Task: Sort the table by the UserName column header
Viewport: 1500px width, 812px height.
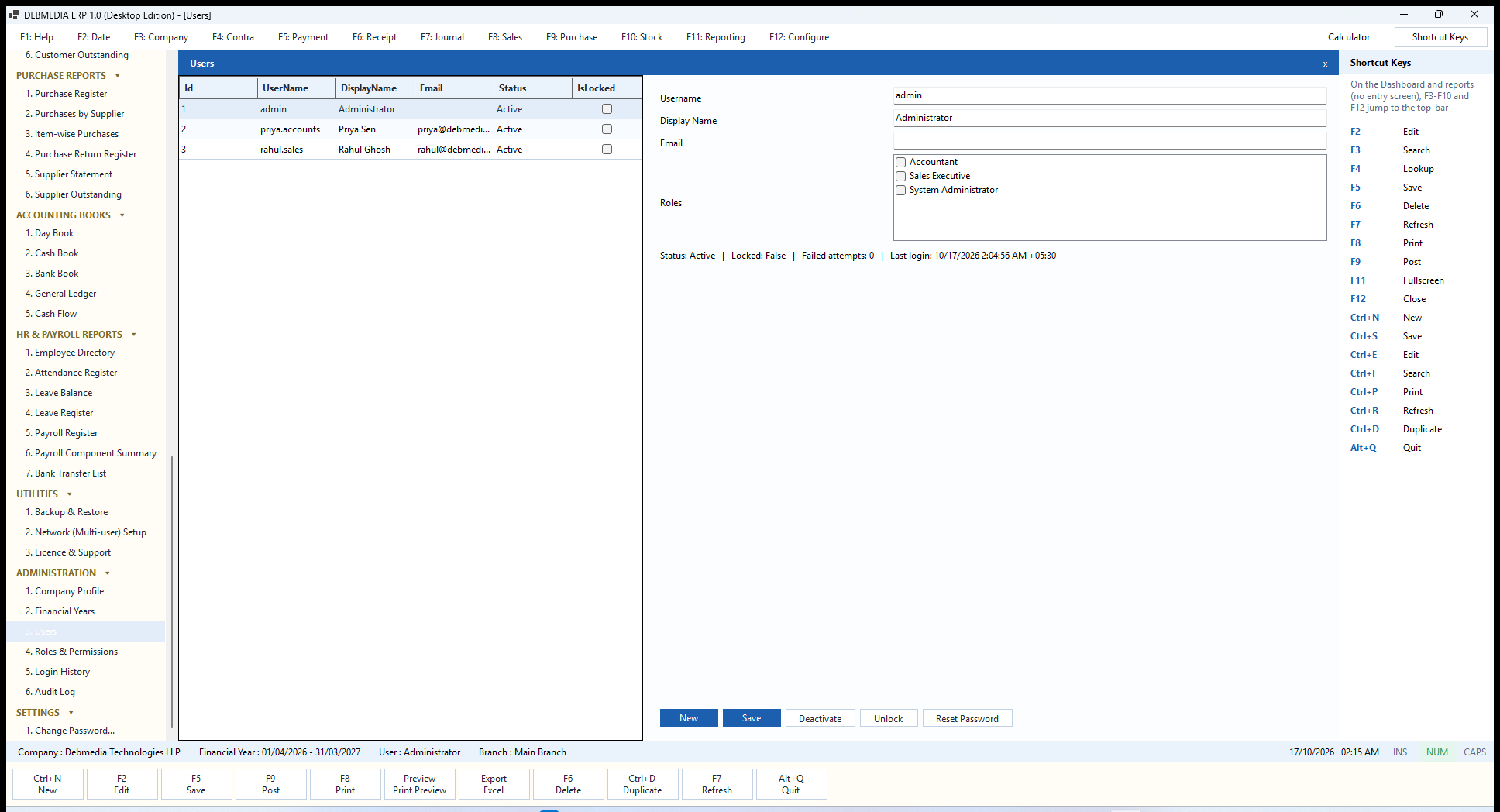Action: (x=297, y=88)
